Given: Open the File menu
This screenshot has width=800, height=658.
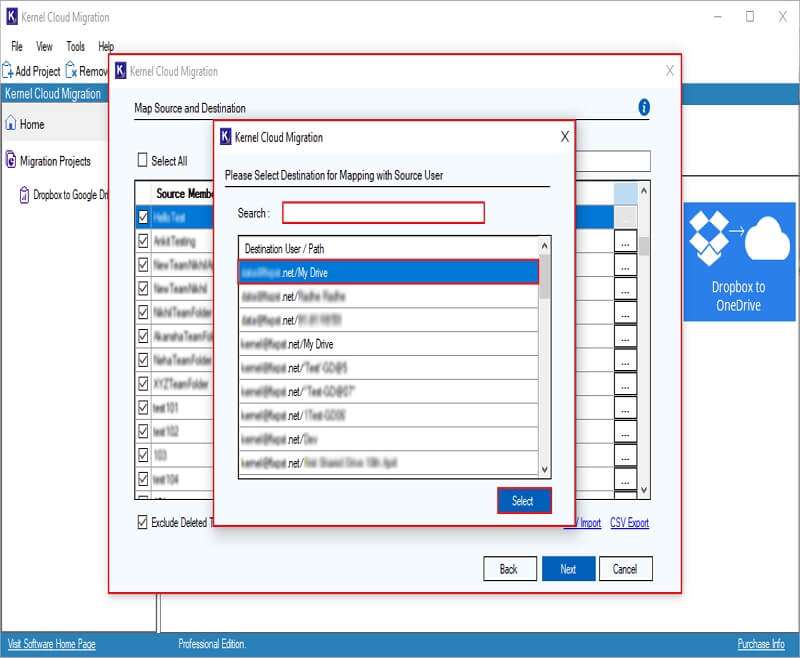Looking at the screenshot, I should point(17,46).
